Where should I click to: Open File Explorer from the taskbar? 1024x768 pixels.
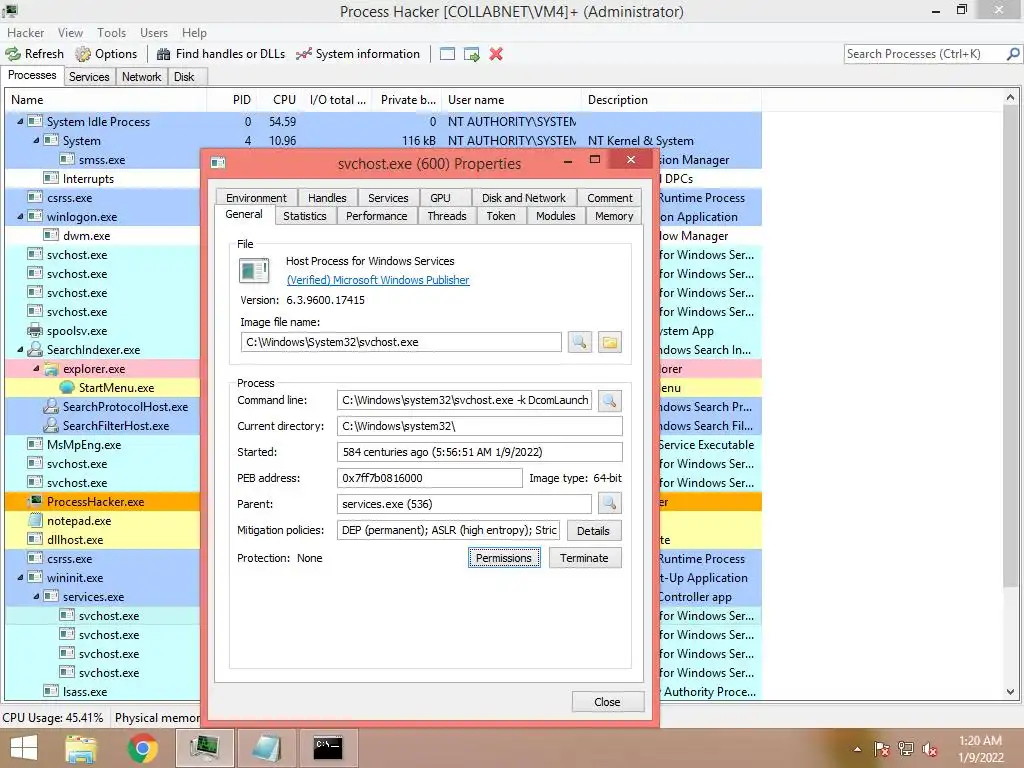80,748
